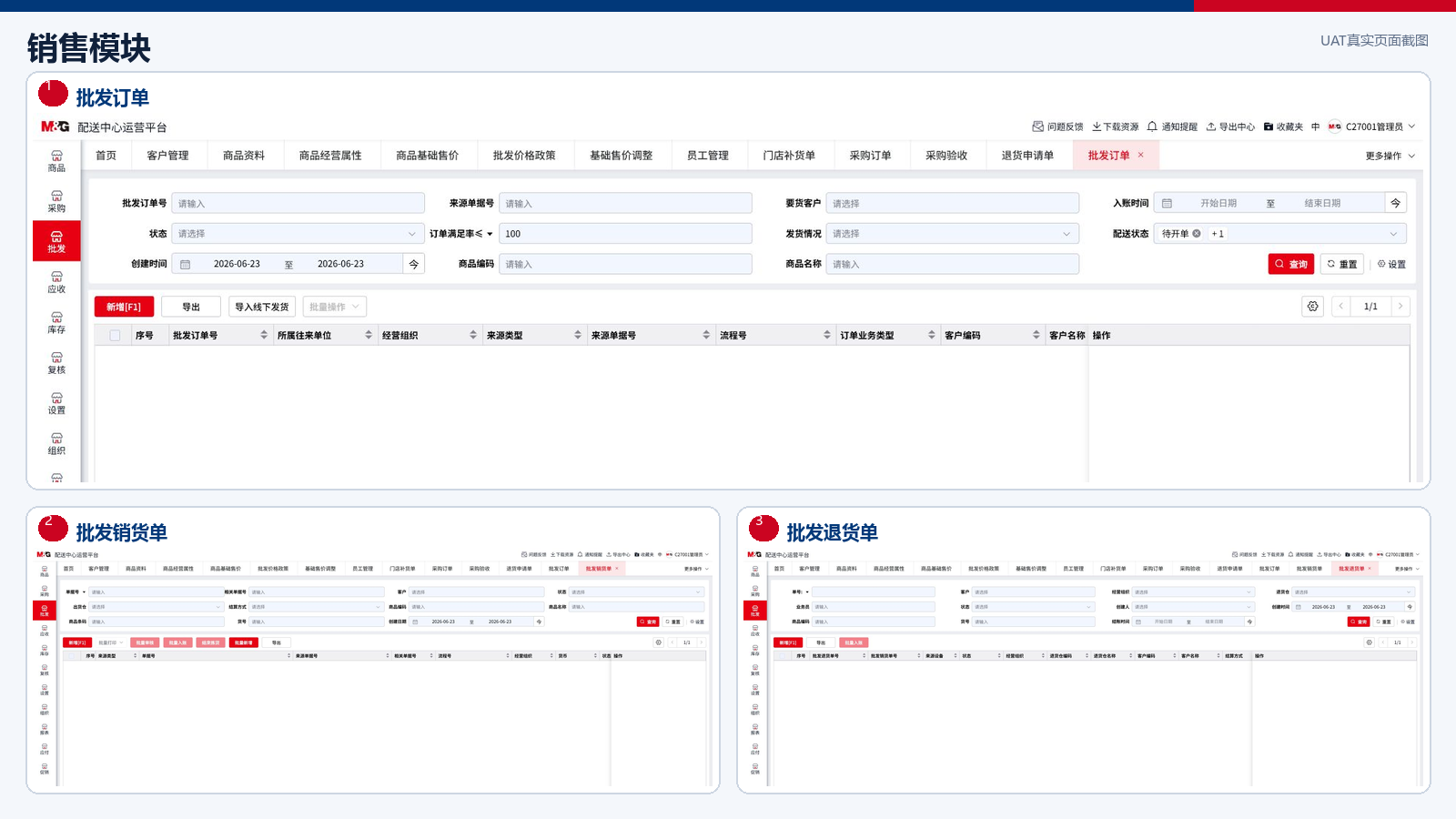This screenshot has width=1456, height=819.
Task: Click 下载资源 in 批发订单 header
Action: [x=1116, y=126]
